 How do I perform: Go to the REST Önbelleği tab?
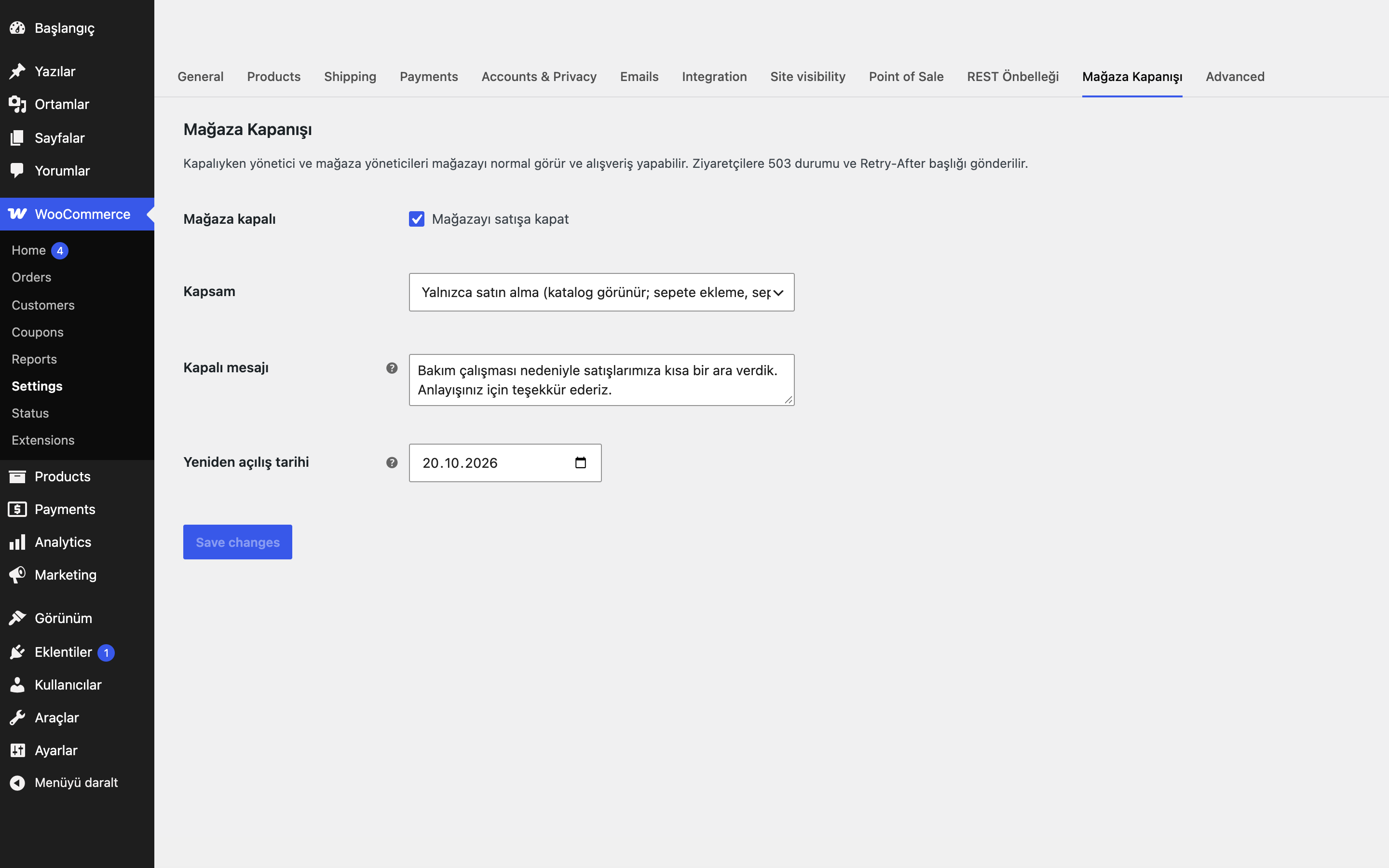[1012, 76]
